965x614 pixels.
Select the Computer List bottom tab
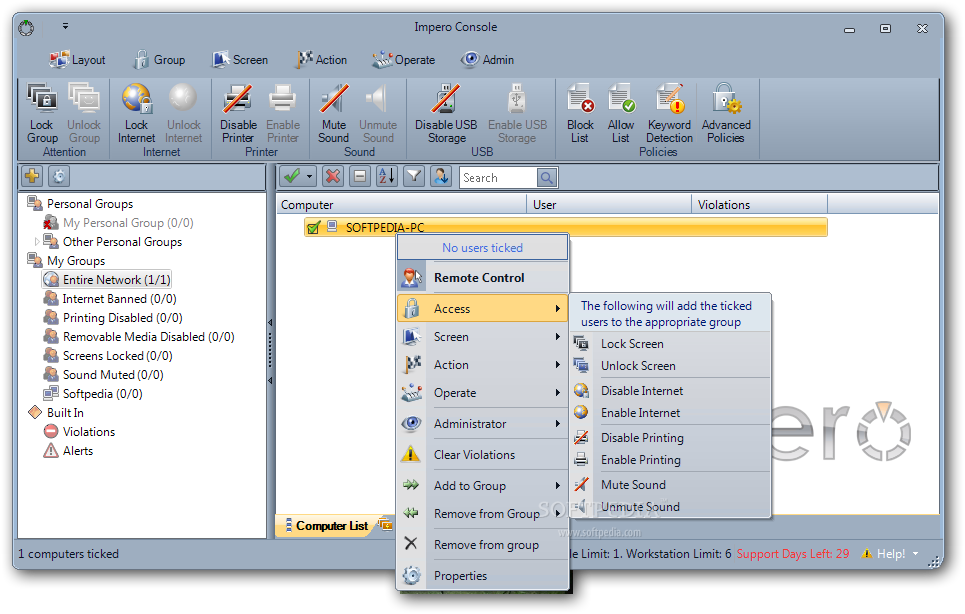327,525
